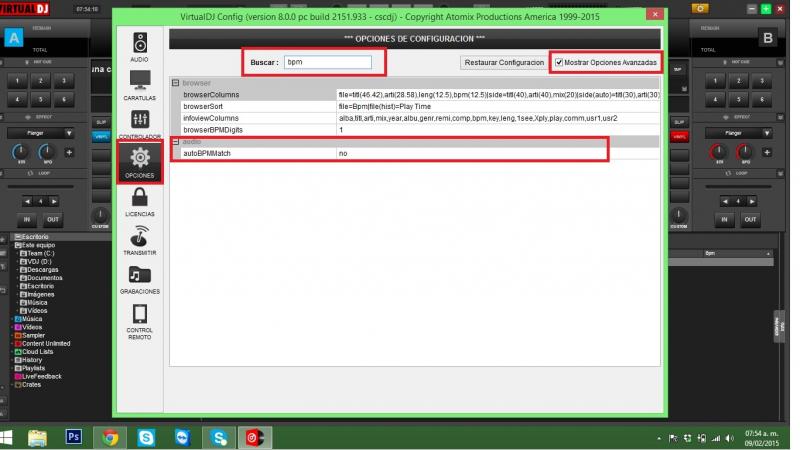Select the autoBPMMatch option name
Screen dimensions: 800x450
[x=207, y=153]
